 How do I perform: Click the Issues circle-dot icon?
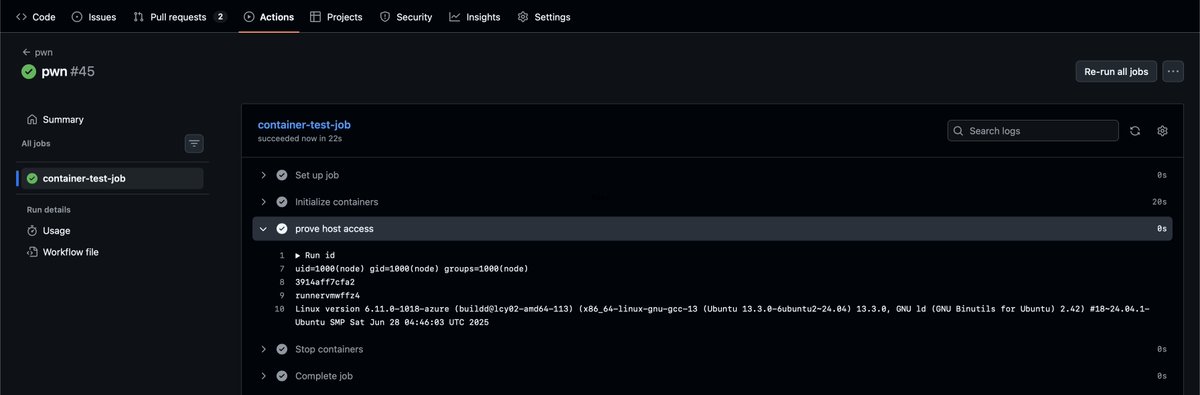pos(77,17)
